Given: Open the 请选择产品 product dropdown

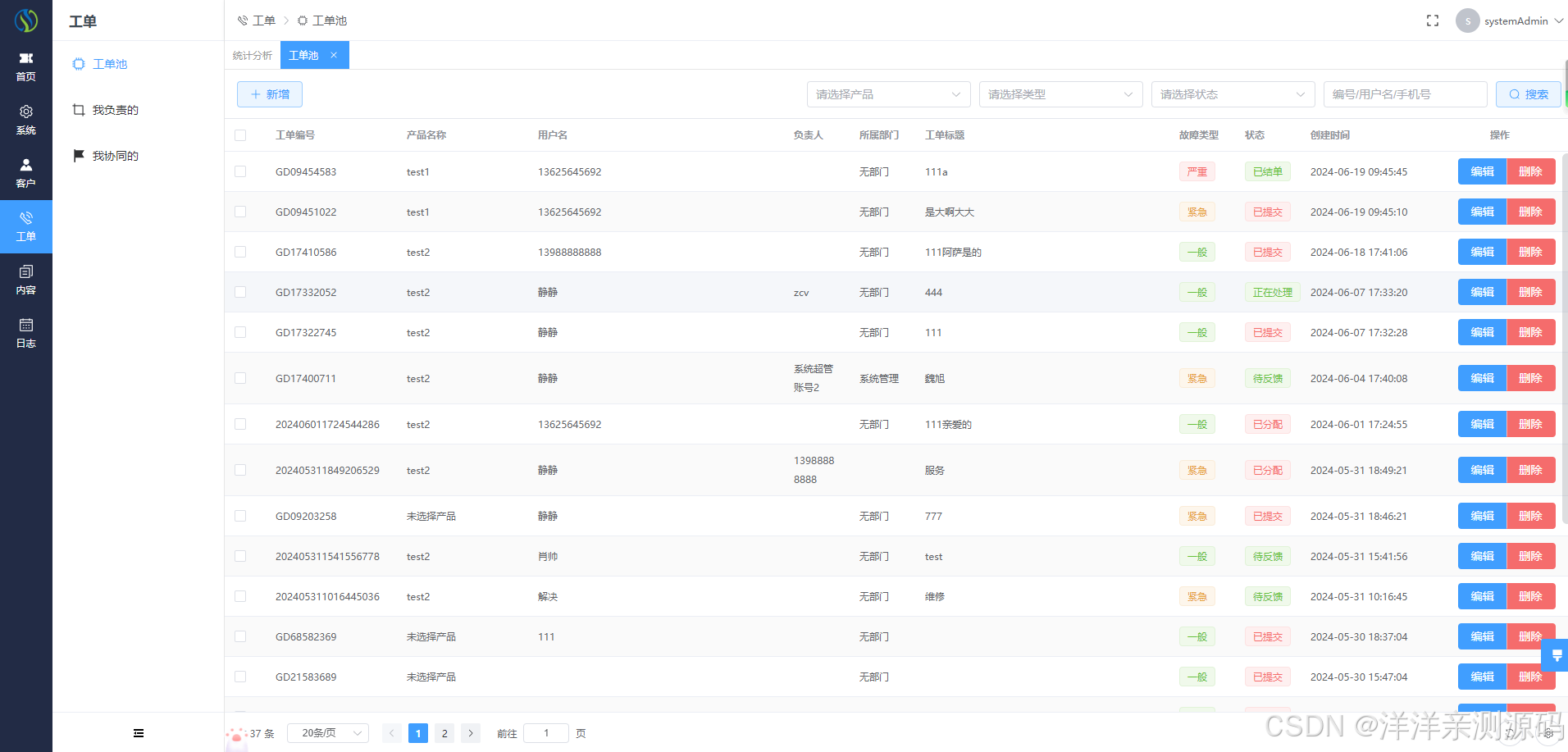Looking at the screenshot, I should [x=888, y=94].
